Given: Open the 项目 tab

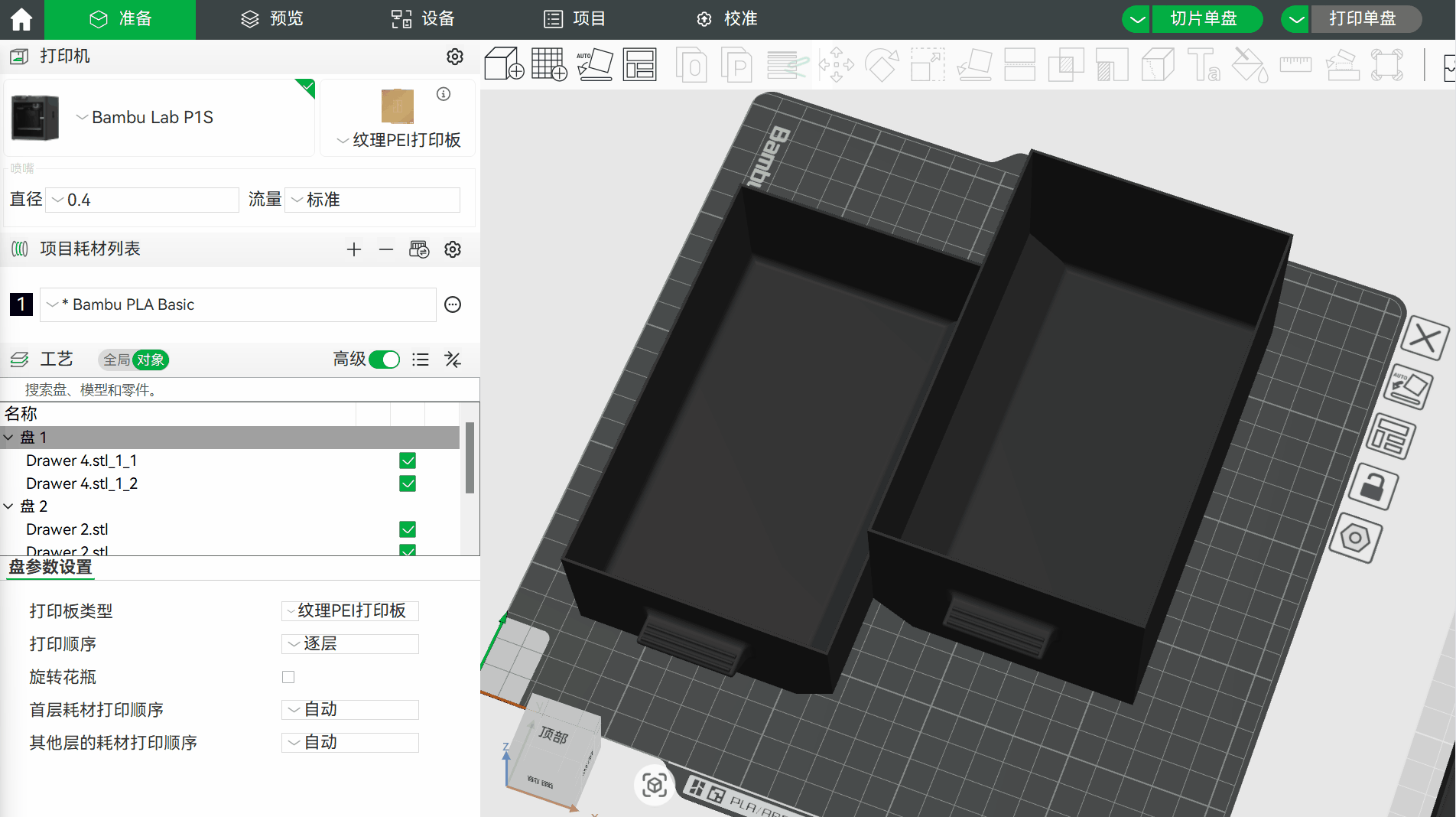Looking at the screenshot, I should click(574, 19).
